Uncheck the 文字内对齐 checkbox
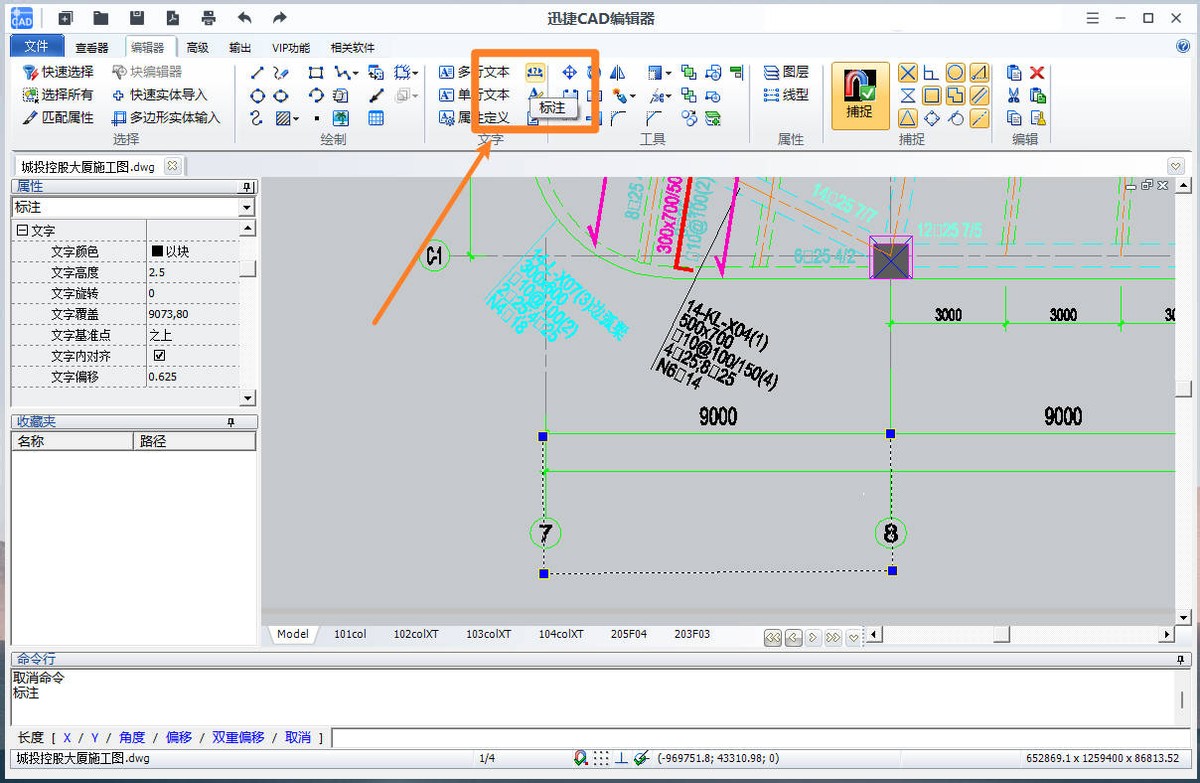This screenshot has height=783, width=1200. point(159,356)
